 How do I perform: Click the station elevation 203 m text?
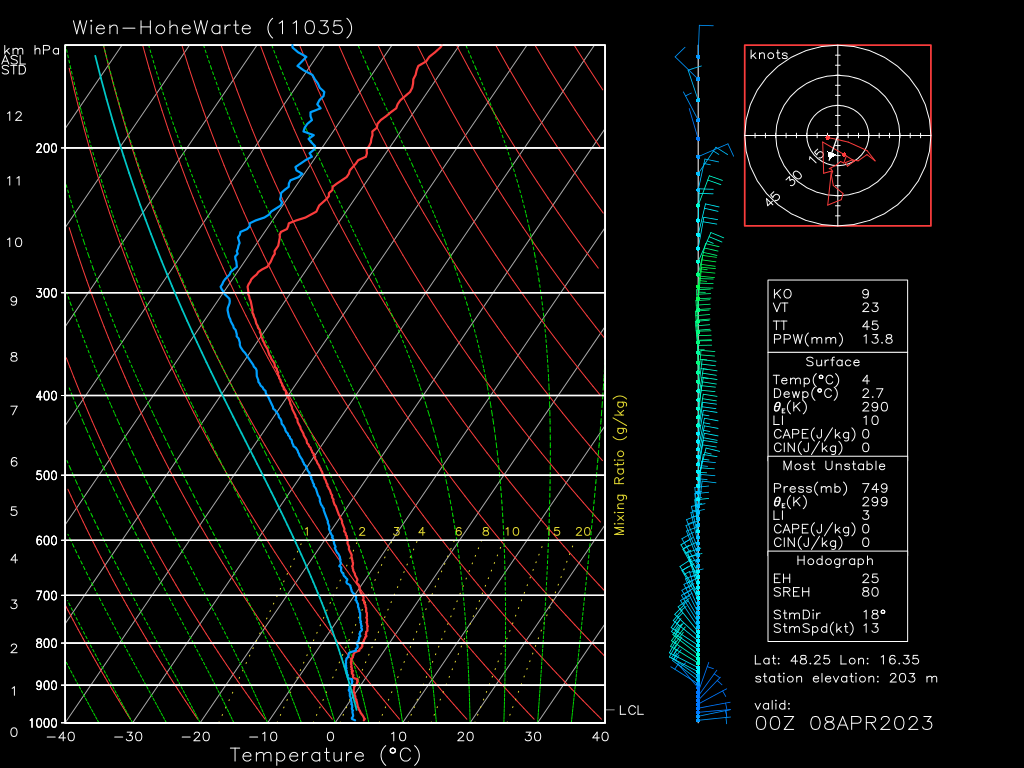click(846, 679)
